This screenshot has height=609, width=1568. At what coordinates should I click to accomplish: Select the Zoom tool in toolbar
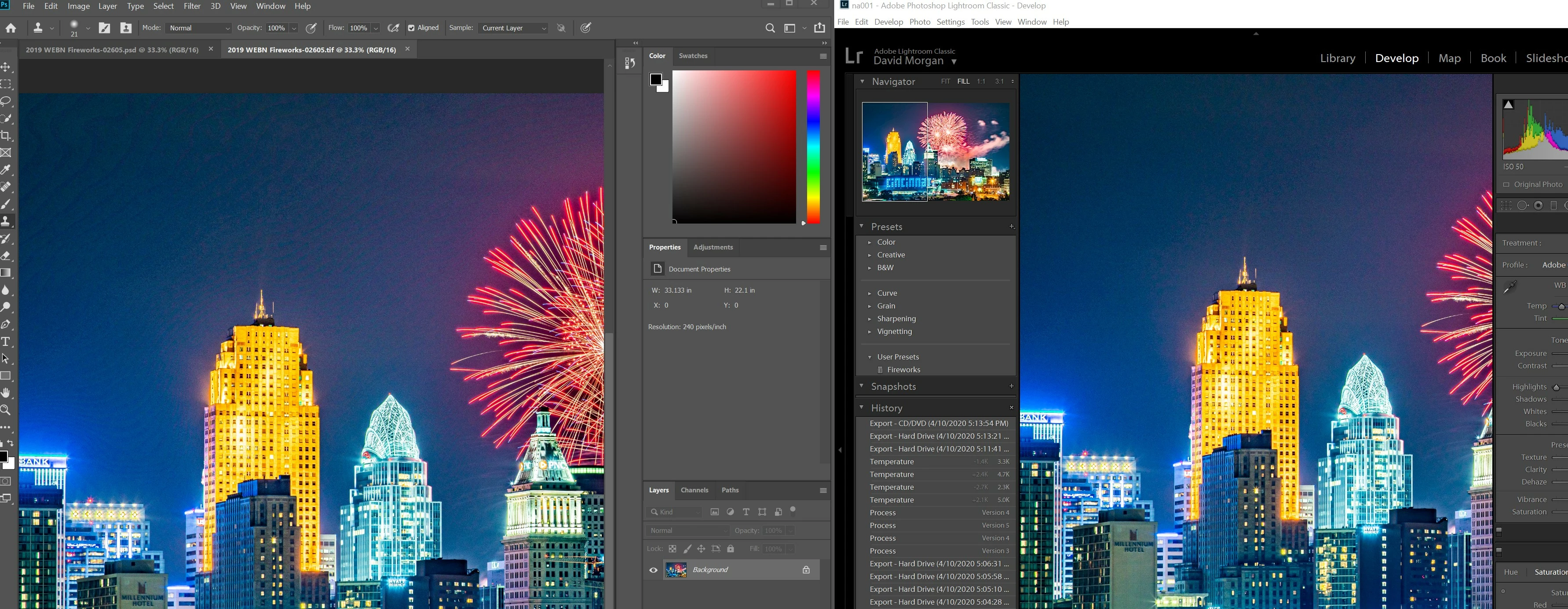point(6,410)
